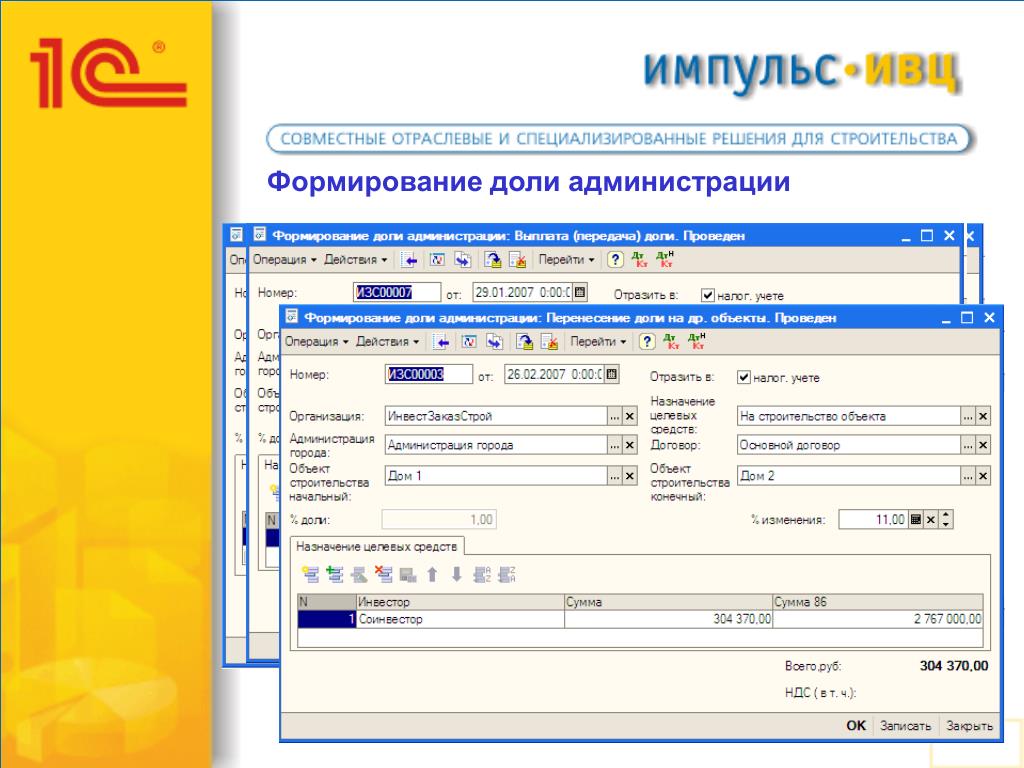
Task: Open selection for Дом 1 object field
Action: pyautogui.click(x=615, y=476)
